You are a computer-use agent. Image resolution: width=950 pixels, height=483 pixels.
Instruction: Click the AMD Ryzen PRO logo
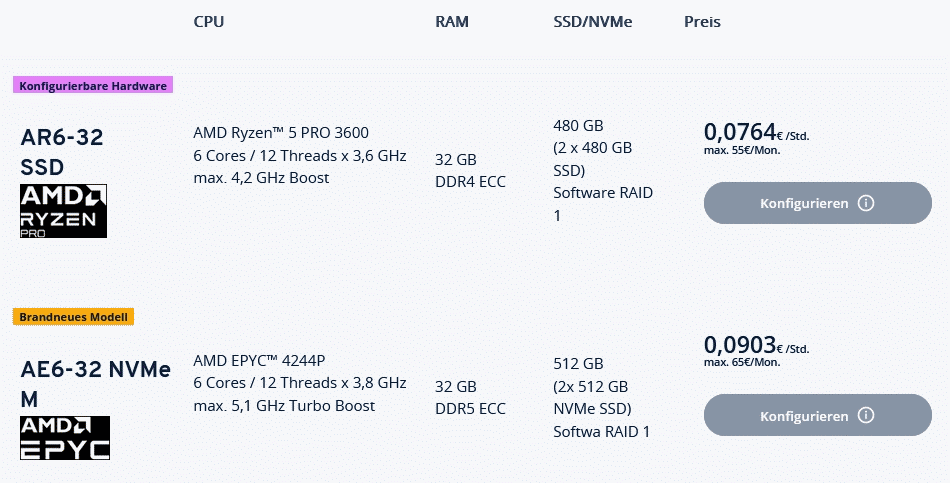[x=63, y=210]
